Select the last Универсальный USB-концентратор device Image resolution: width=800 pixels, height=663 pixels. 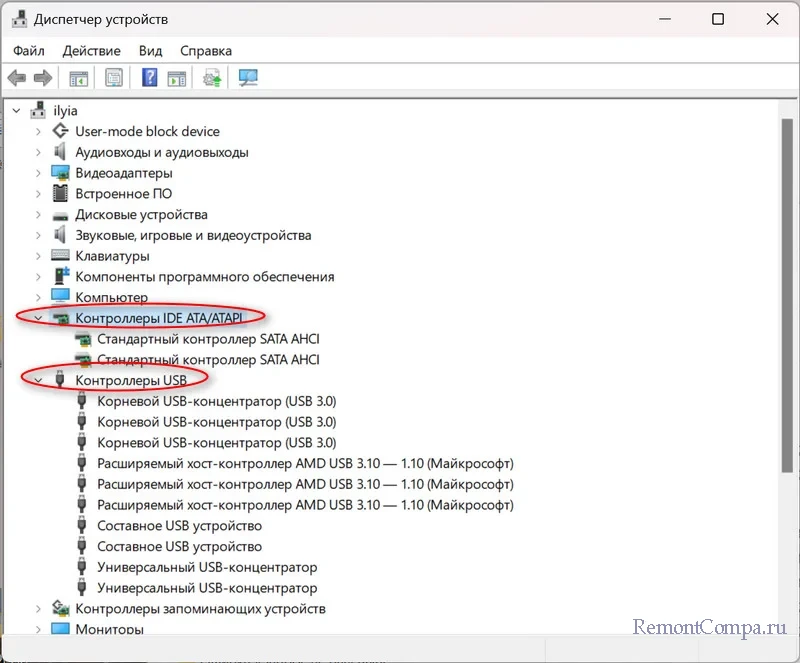point(207,588)
